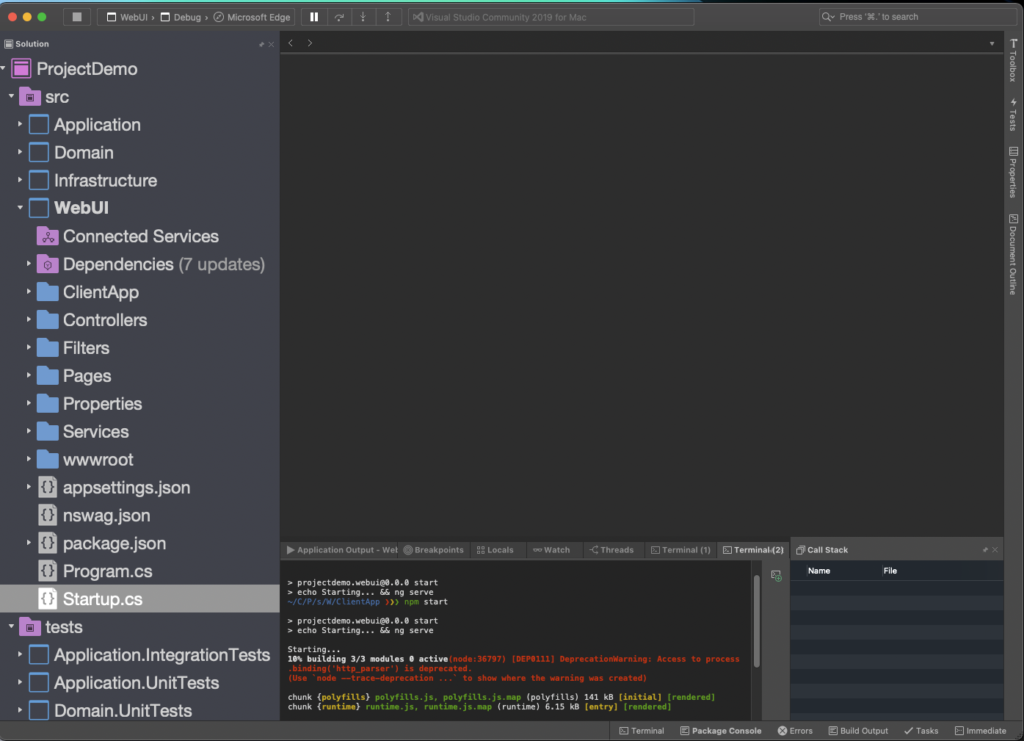Open the Errors pad in the status bar
Viewport: 1024px width, 741px height.
tap(795, 730)
